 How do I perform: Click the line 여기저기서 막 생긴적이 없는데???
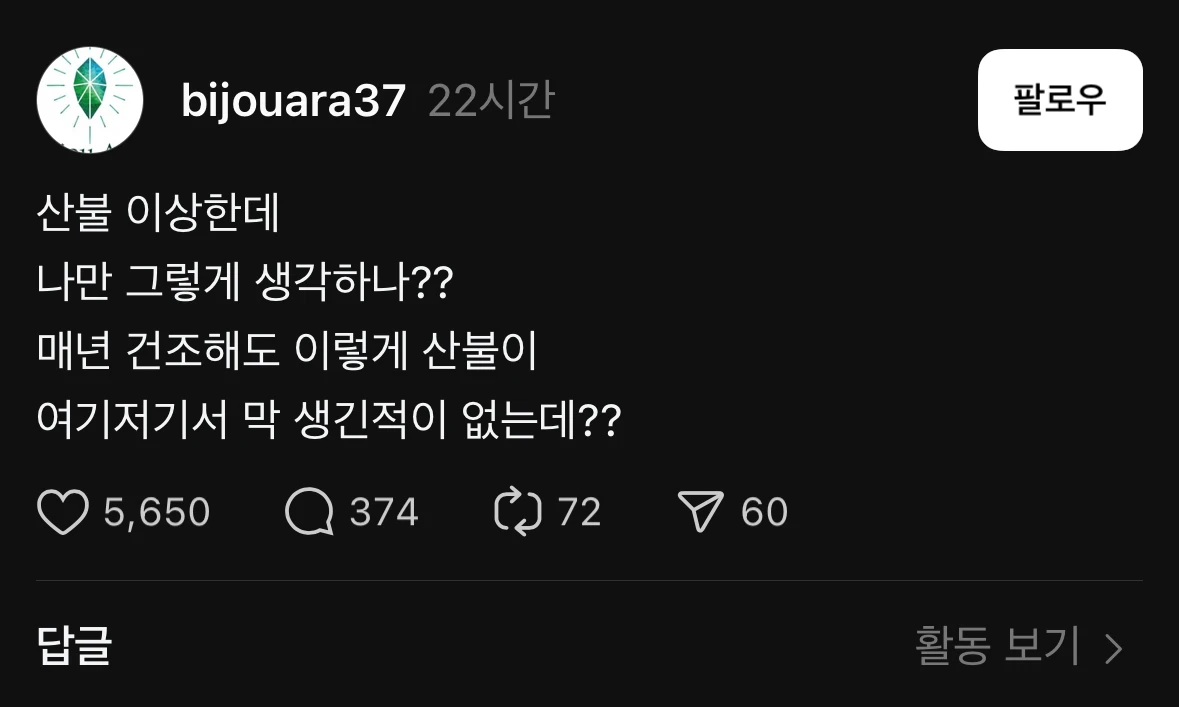pos(329,420)
